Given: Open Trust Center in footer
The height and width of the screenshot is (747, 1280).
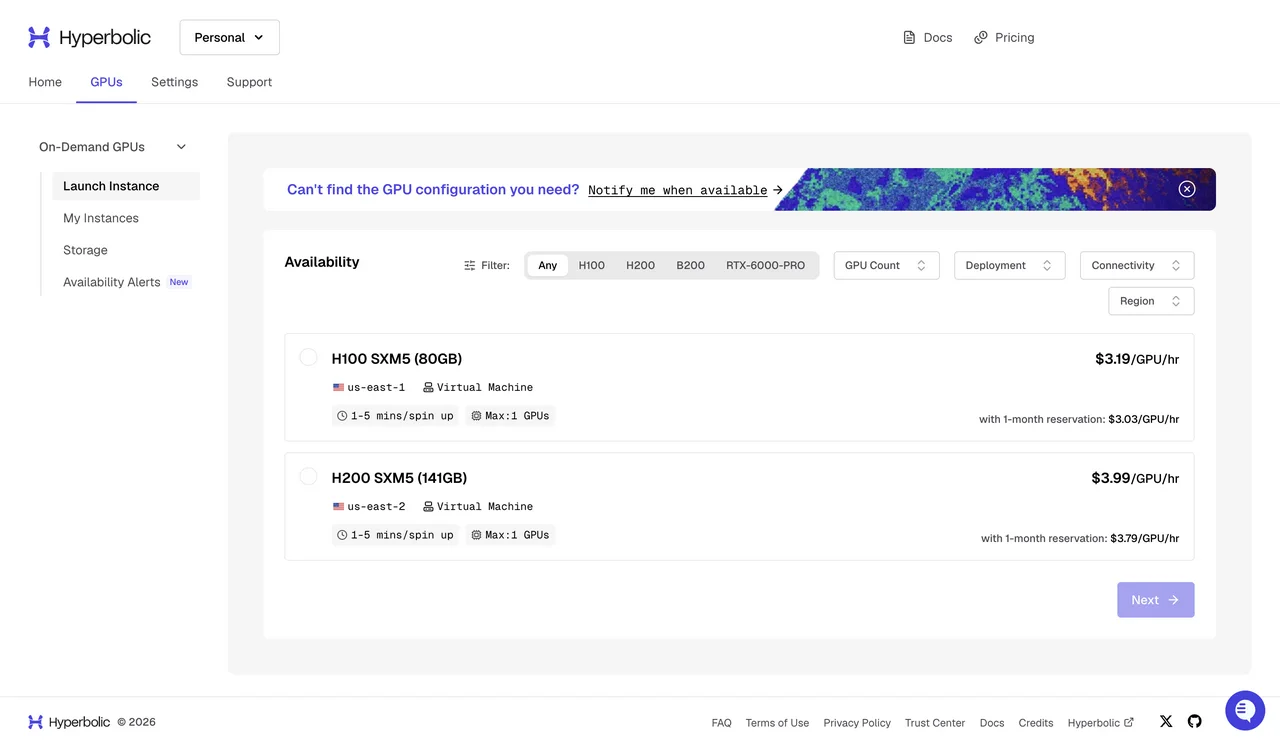Looking at the screenshot, I should pos(935,723).
